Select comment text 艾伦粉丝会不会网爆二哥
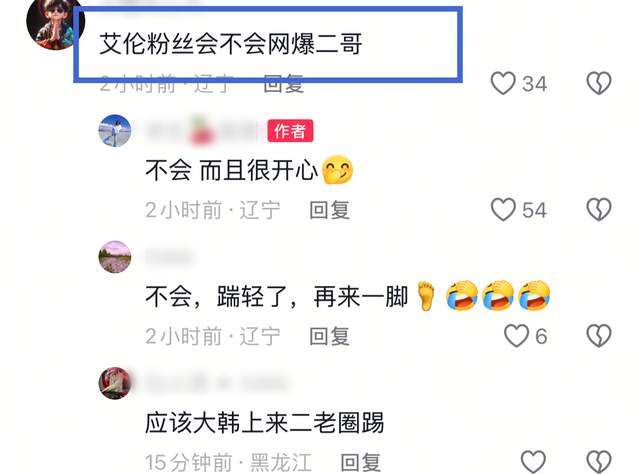 (231, 44)
